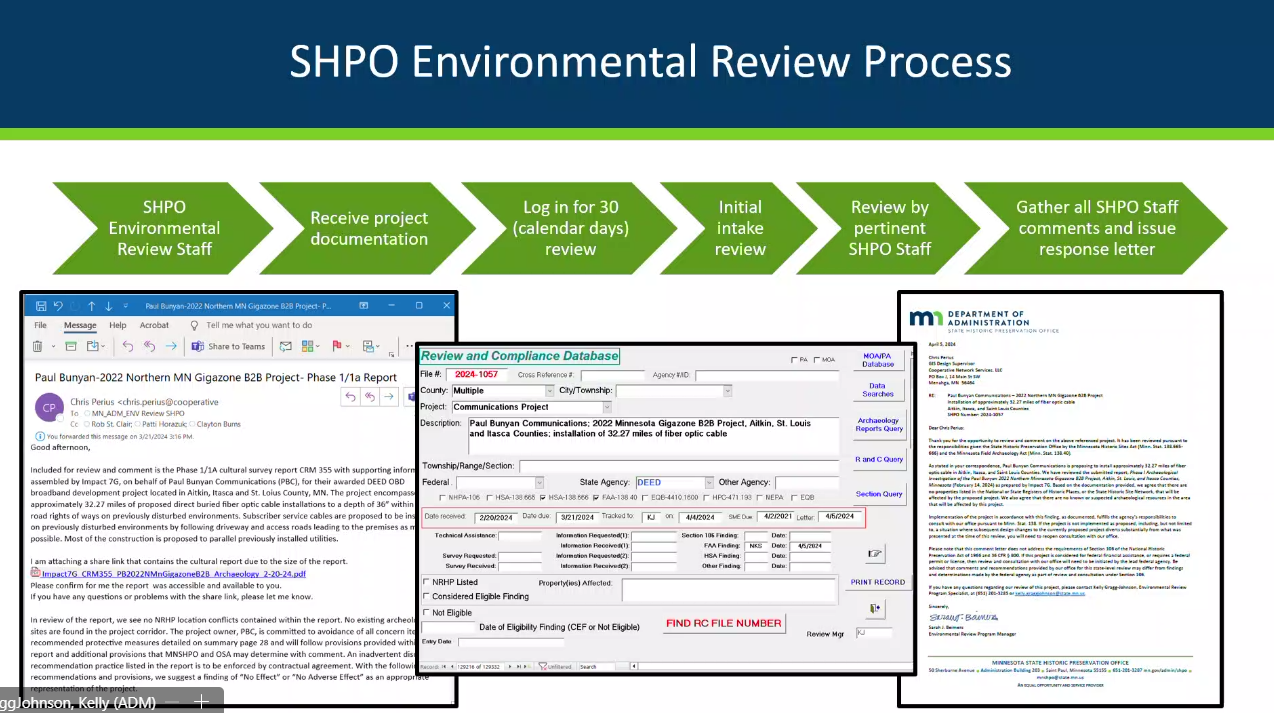Click the Township/Range/Section input field
The image size is (1274, 713).
click(678, 466)
